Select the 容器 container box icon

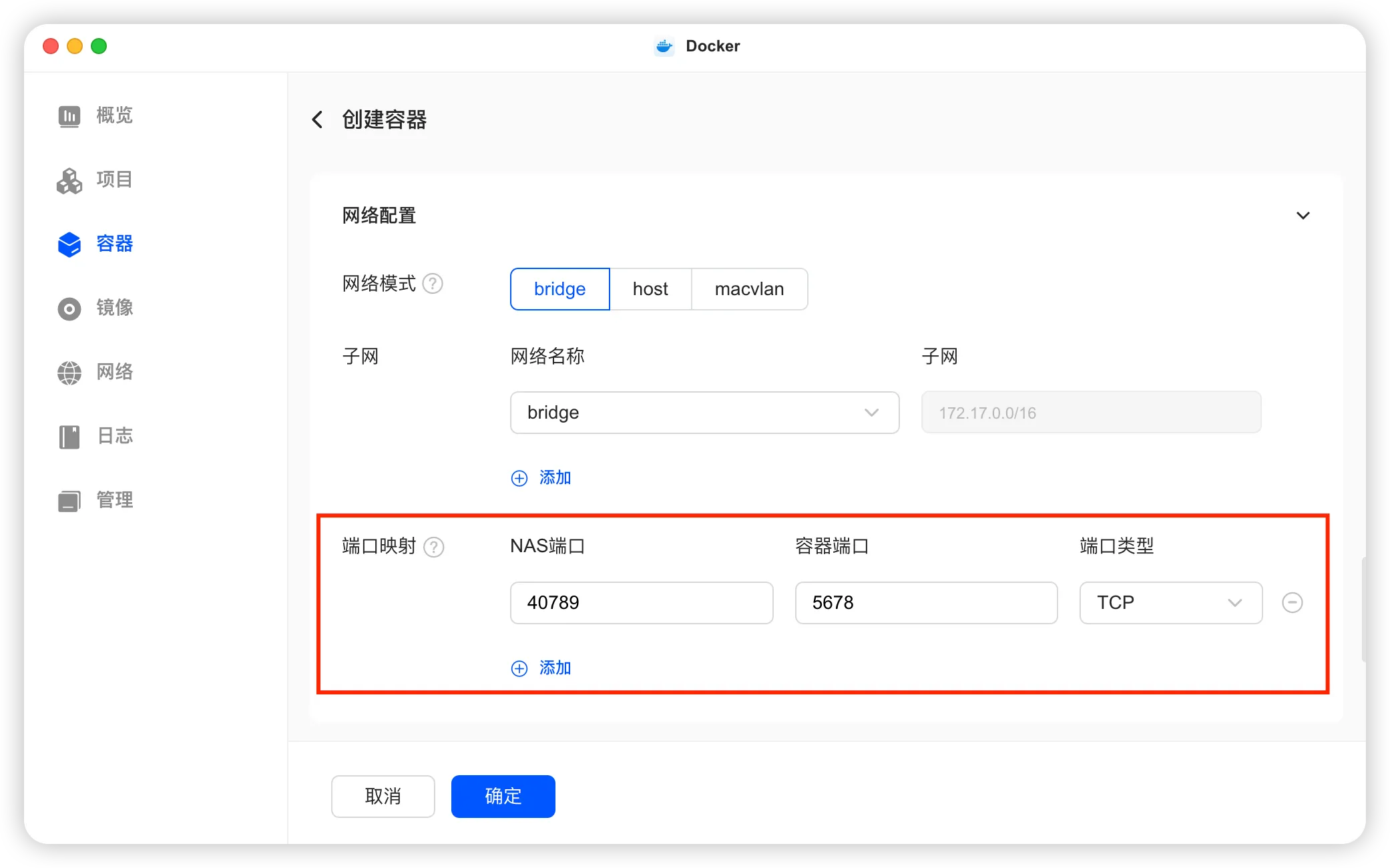(69, 244)
